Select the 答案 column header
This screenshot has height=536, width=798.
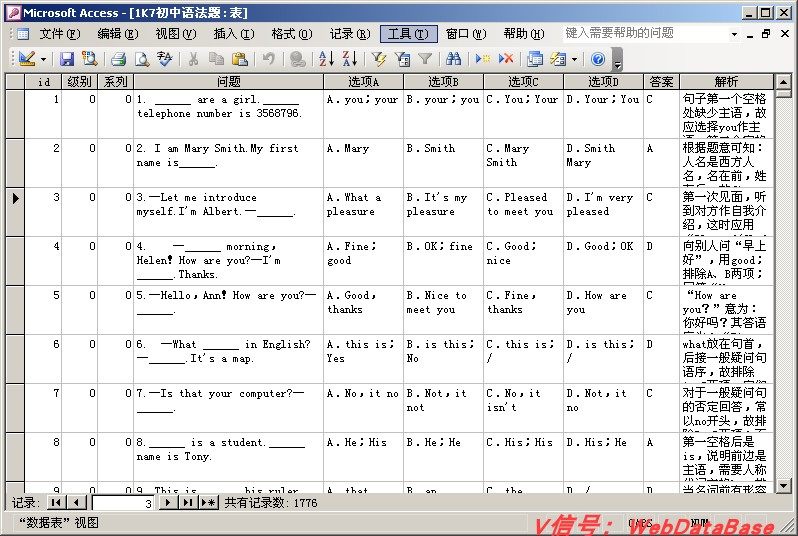[662, 81]
